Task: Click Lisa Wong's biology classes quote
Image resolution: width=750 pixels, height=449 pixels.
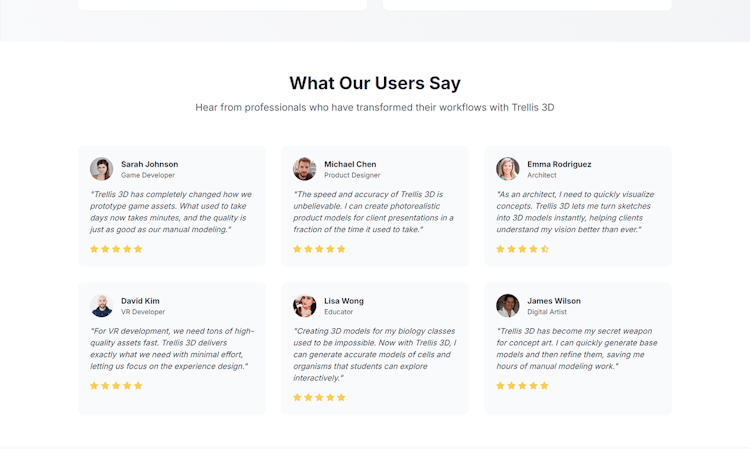Action: pyautogui.click(x=374, y=354)
